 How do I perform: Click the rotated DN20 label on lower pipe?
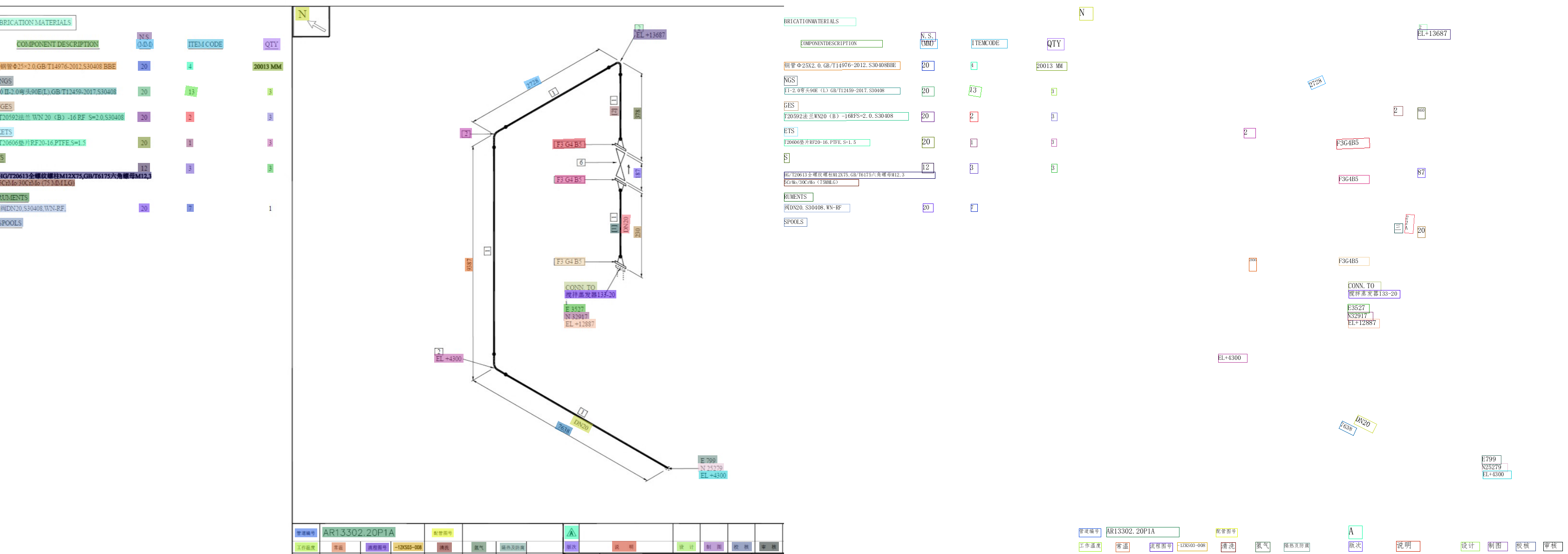[x=581, y=425]
